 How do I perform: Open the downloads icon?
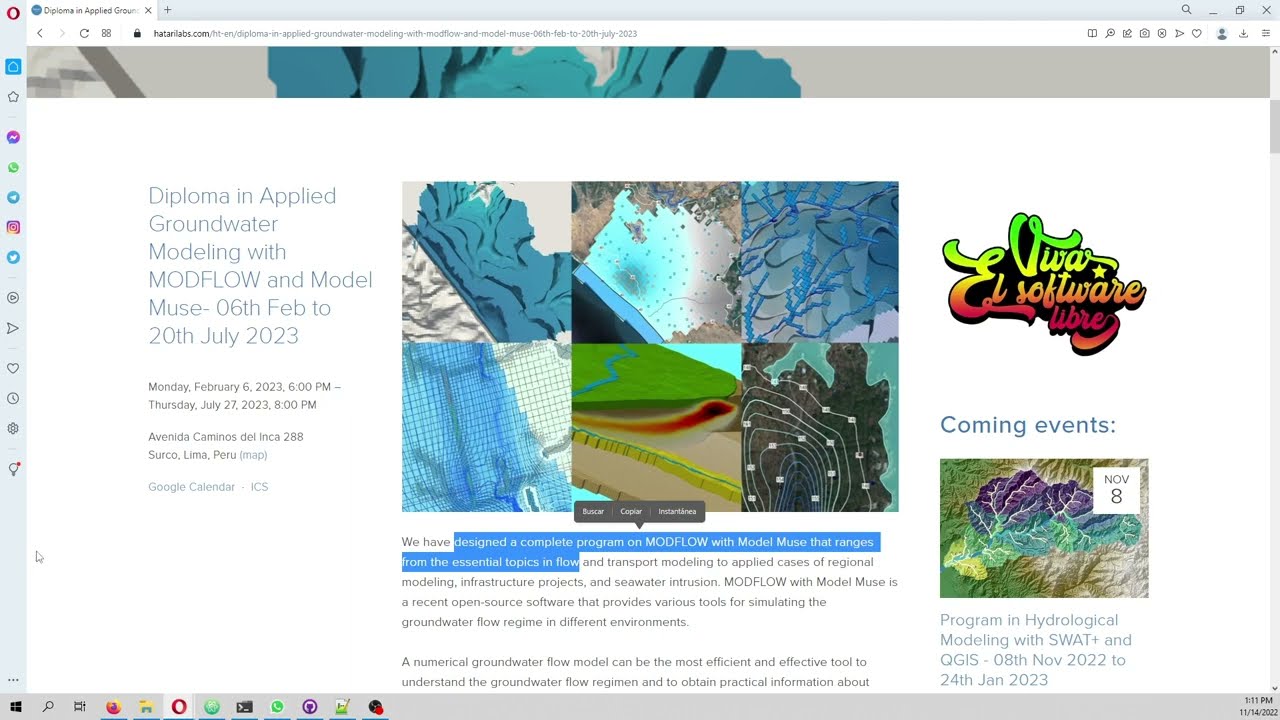pyautogui.click(x=1244, y=33)
